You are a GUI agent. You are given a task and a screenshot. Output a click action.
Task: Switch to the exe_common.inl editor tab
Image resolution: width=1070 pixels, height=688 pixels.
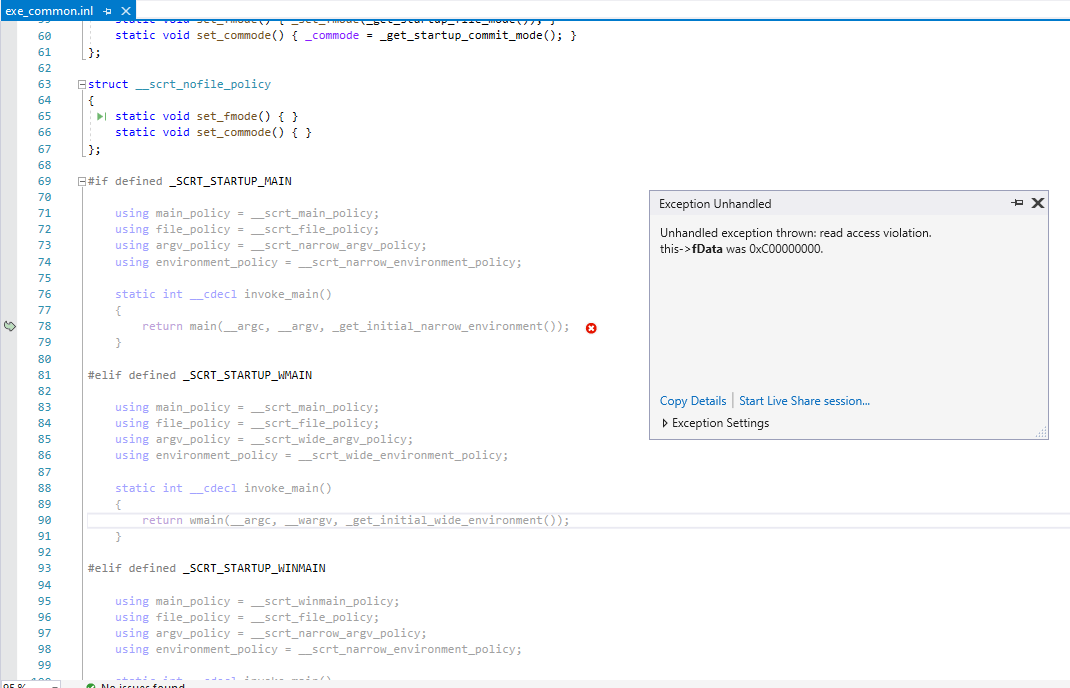pyautogui.click(x=50, y=11)
